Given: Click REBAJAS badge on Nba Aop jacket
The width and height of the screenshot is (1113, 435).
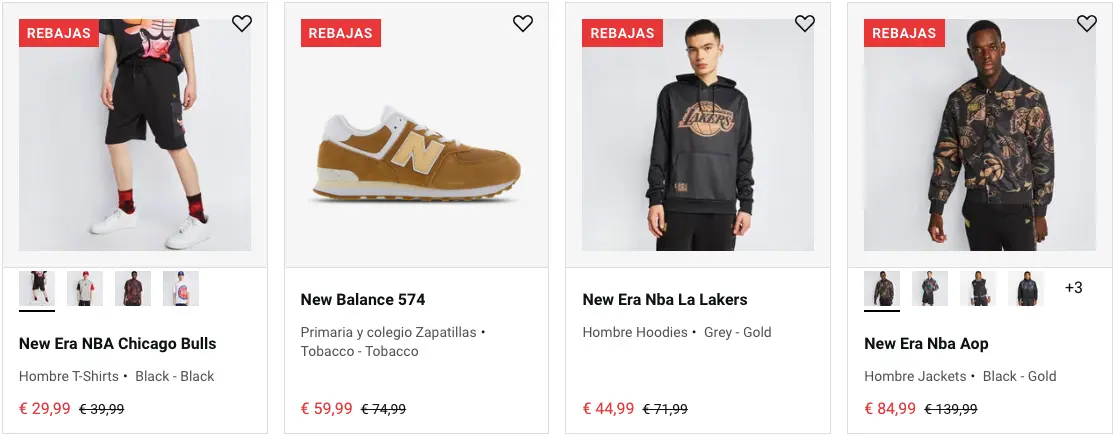Looking at the screenshot, I should coord(904,33).
